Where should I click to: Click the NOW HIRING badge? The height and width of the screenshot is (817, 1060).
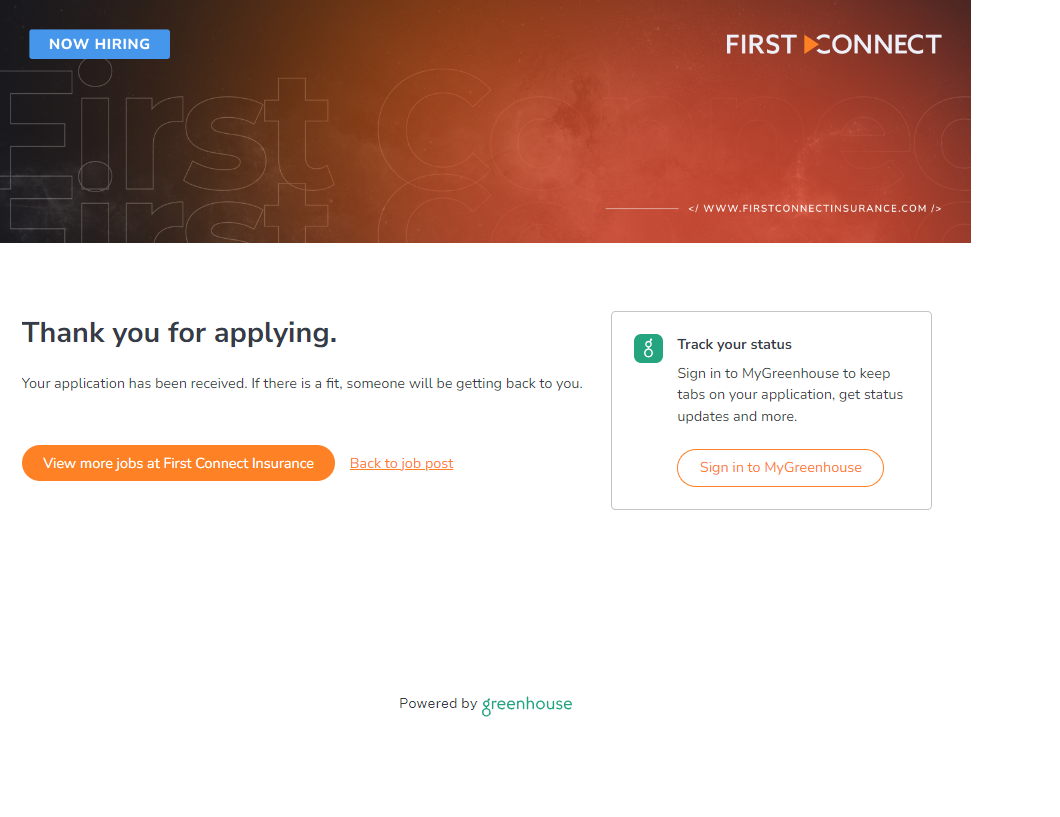(99, 44)
